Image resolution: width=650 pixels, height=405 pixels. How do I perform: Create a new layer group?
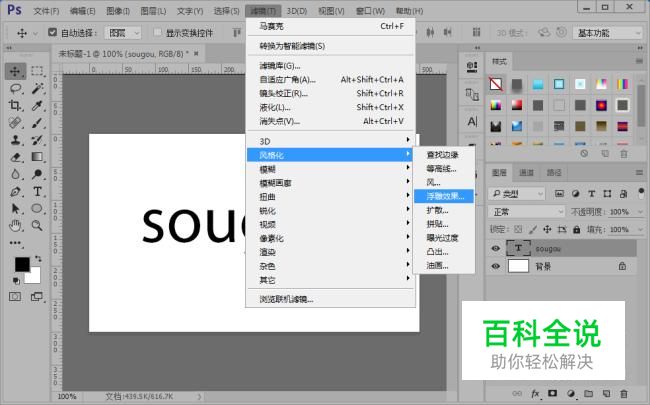(588, 393)
